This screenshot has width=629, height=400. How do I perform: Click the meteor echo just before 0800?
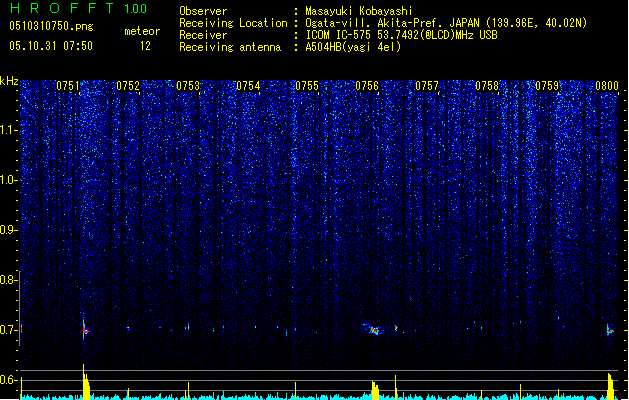coord(610,330)
